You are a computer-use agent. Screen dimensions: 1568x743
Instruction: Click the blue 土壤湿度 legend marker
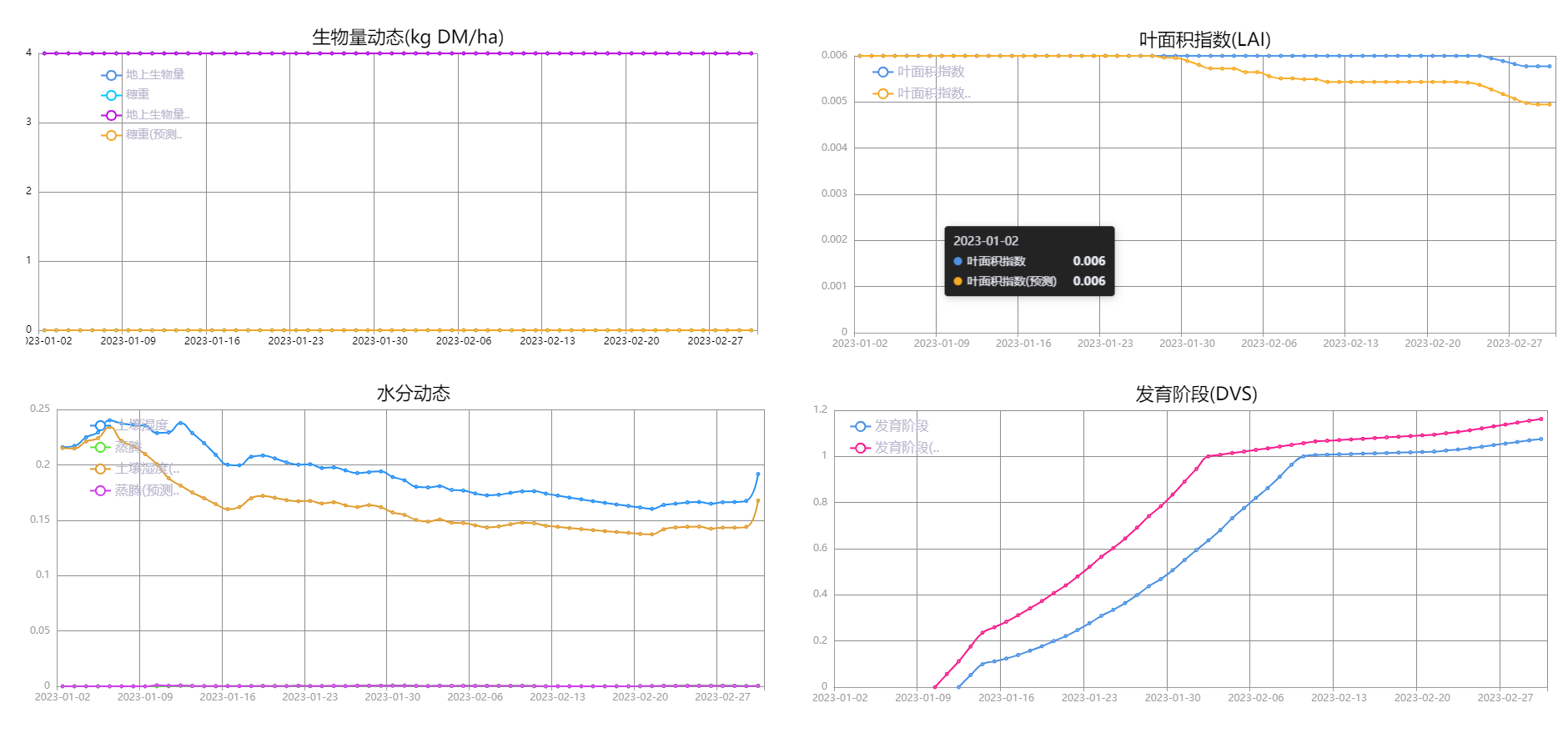[x=100, y=425]
